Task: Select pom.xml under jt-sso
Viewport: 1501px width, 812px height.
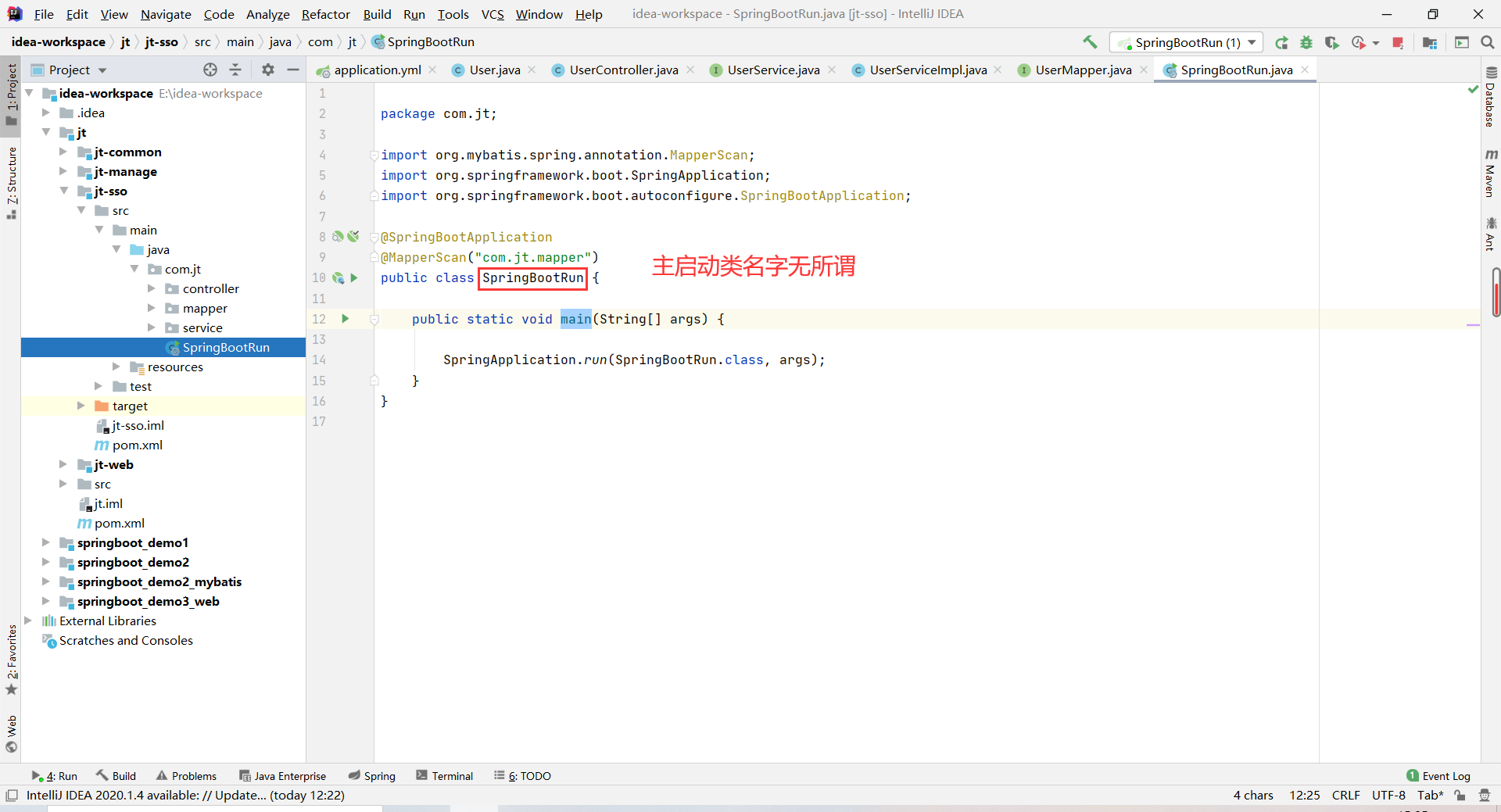Action: coord(137,445)
